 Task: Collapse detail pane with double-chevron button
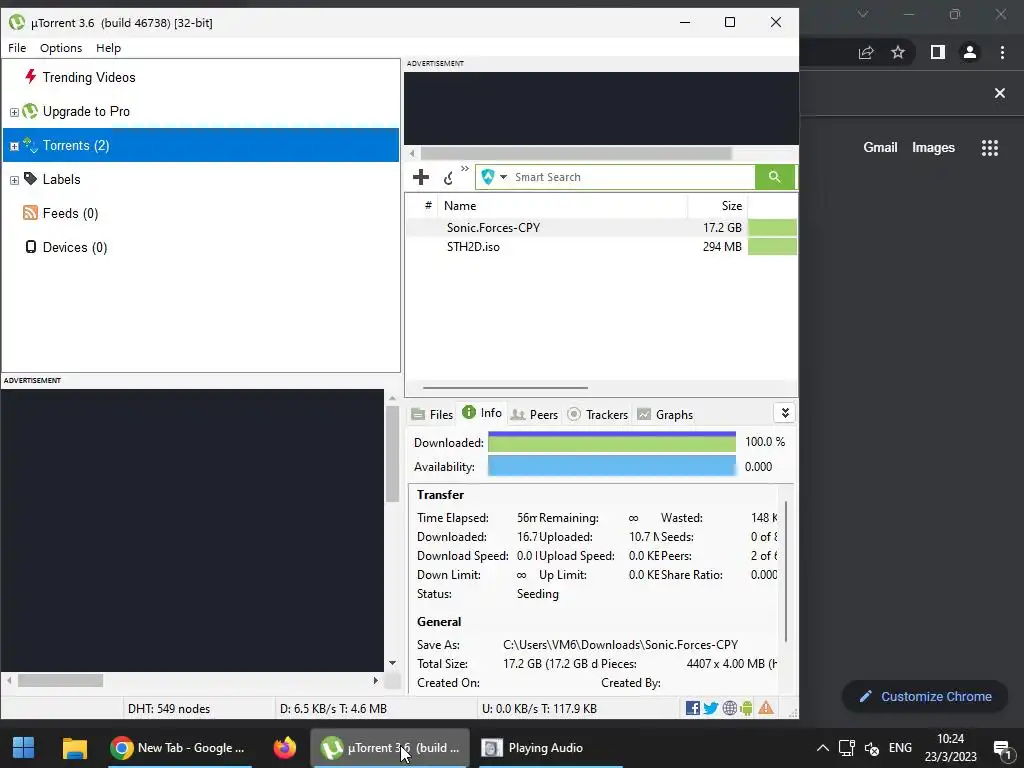tap(785, 413)
